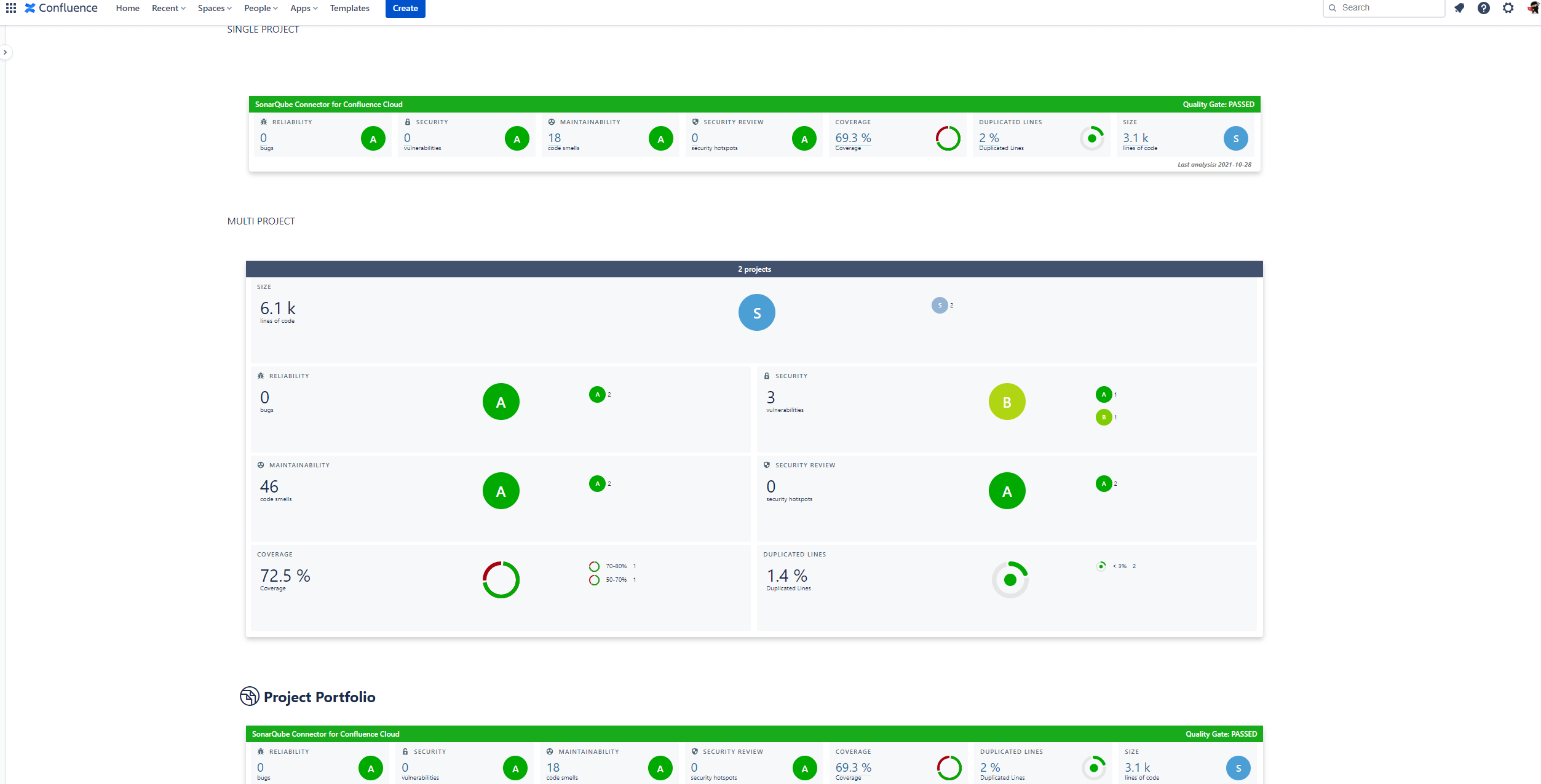
Task: Click the 69.3 % coverage value in single project
Action: click(x=853, y=138)
